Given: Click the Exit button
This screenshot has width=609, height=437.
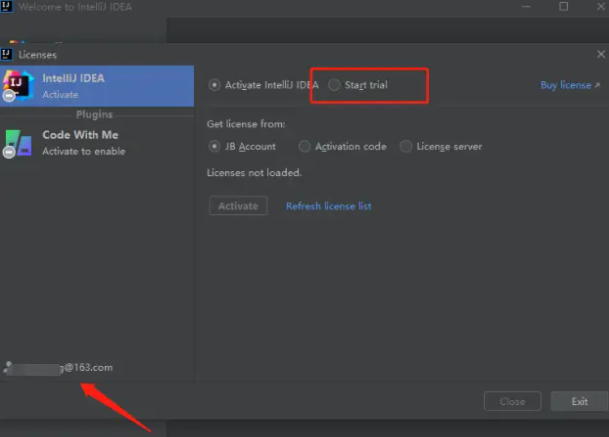Looking at the screenshot, I should [579, 401].
